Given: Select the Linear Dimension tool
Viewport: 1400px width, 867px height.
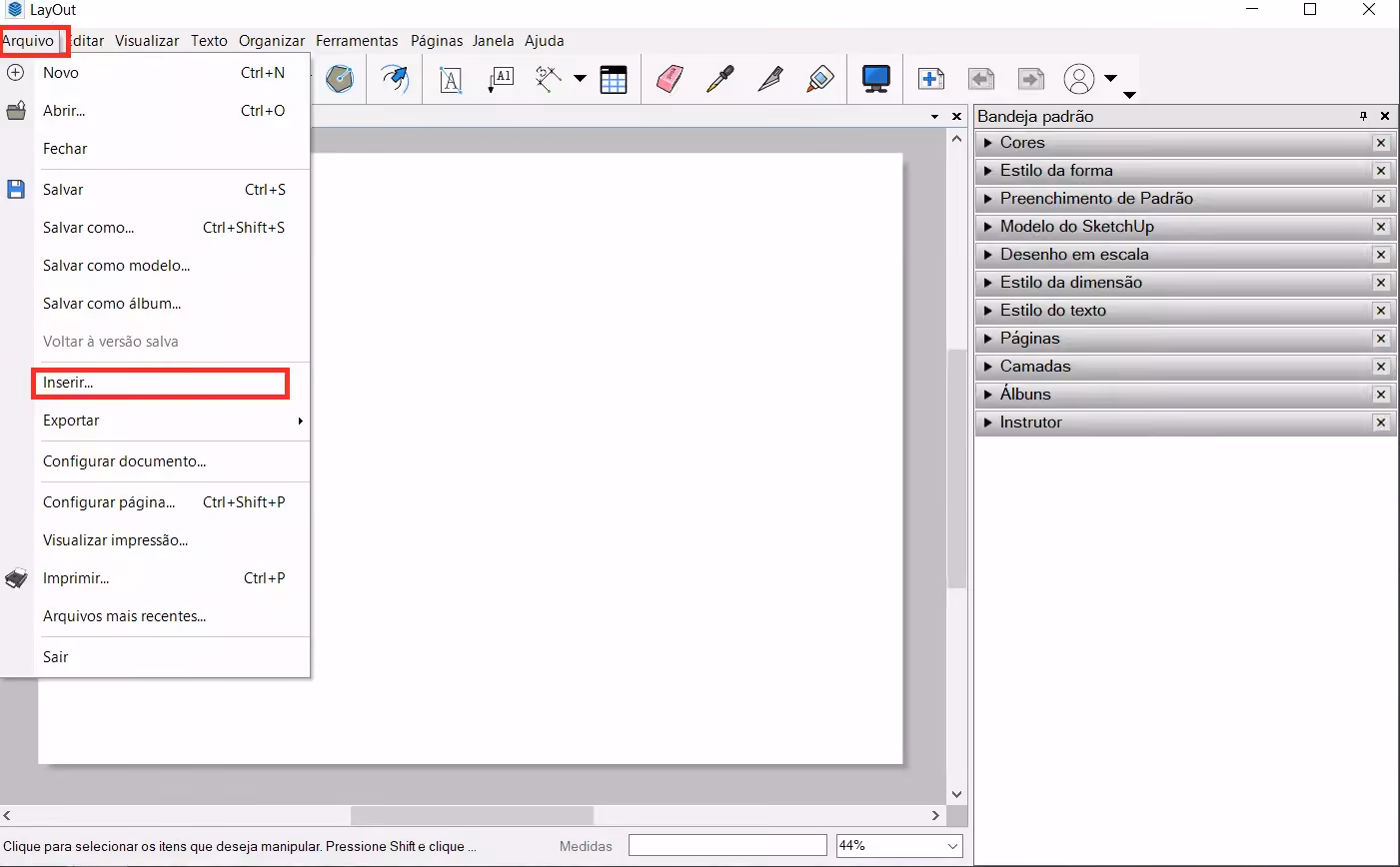Looking at the screenshot, I should click(548, 80).
